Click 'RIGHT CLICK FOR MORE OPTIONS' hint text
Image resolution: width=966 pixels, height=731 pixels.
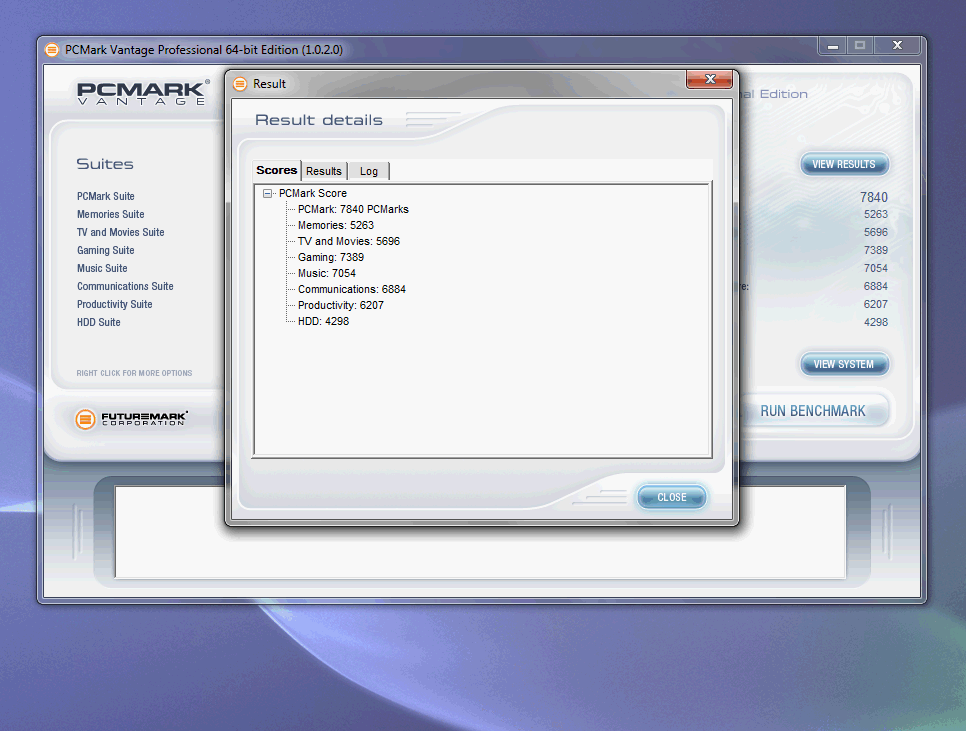(134, 373)
